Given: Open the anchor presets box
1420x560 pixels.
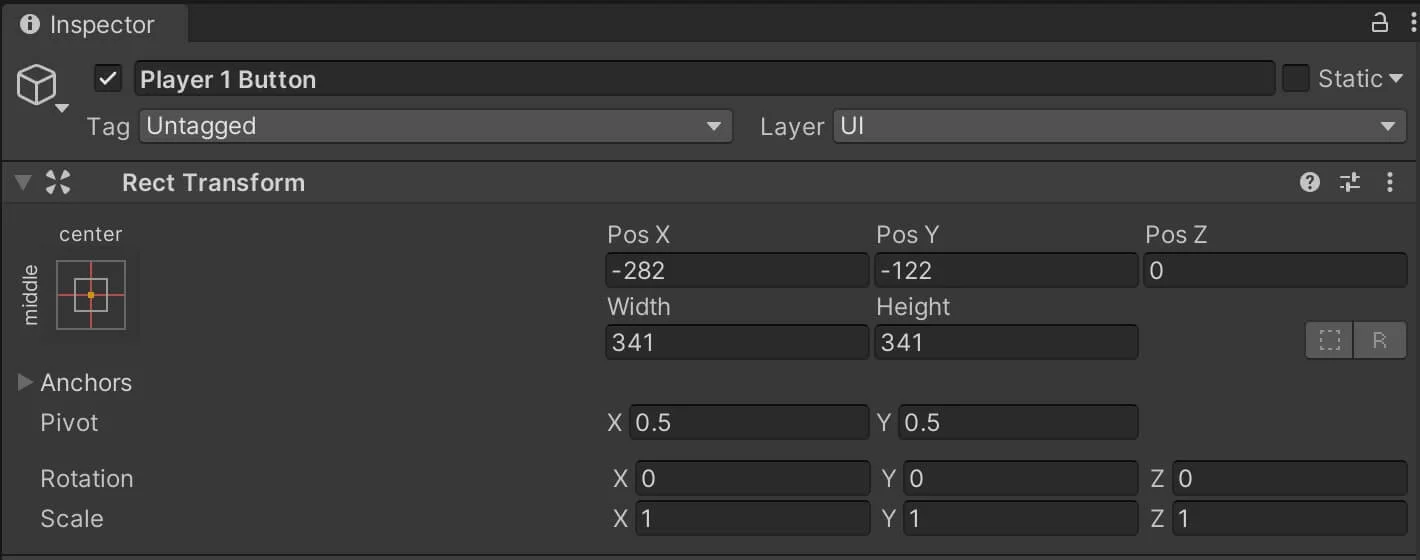Looking at the screenshot, I should pyautogui.click(x=91, y=295).
